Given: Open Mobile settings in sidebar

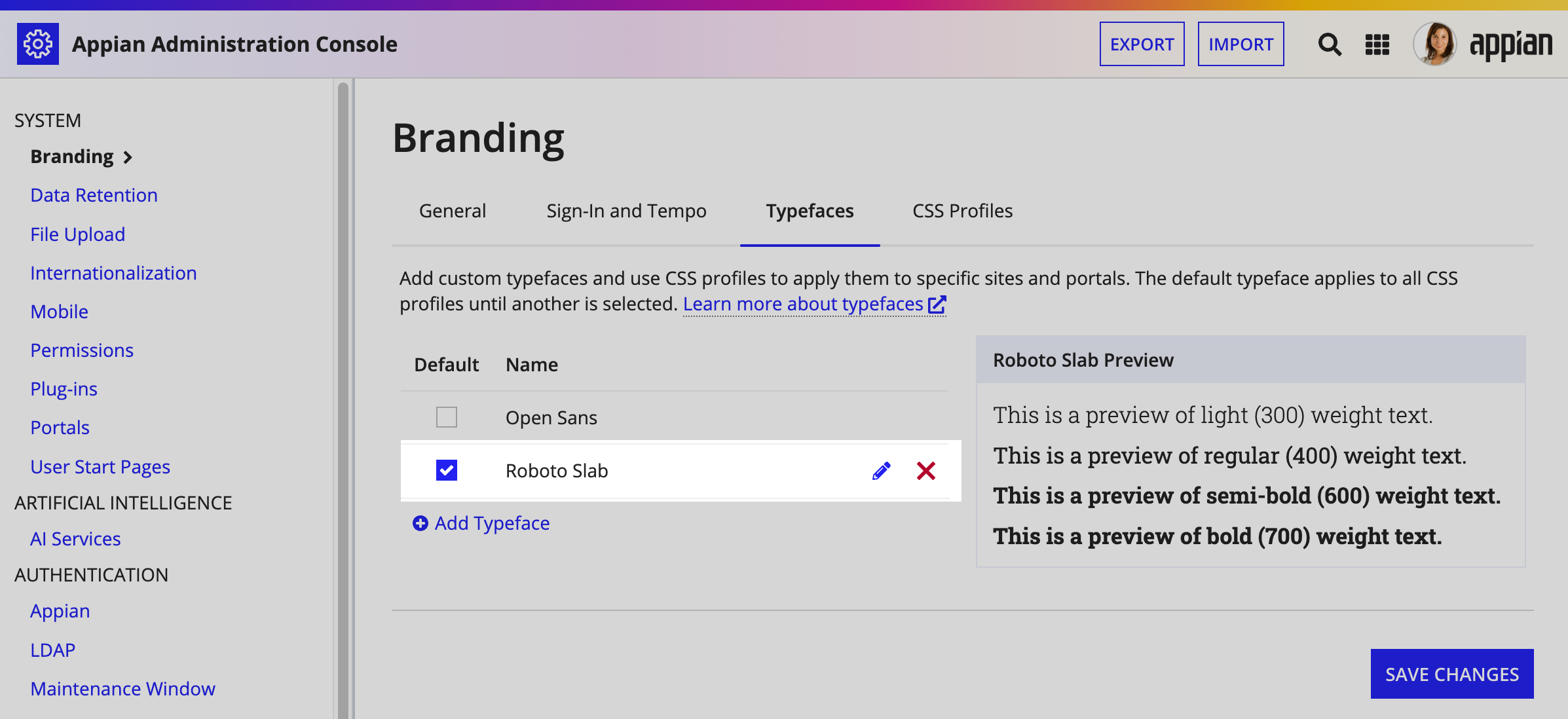Looking at the screenshot, I should tap(60, 312).
